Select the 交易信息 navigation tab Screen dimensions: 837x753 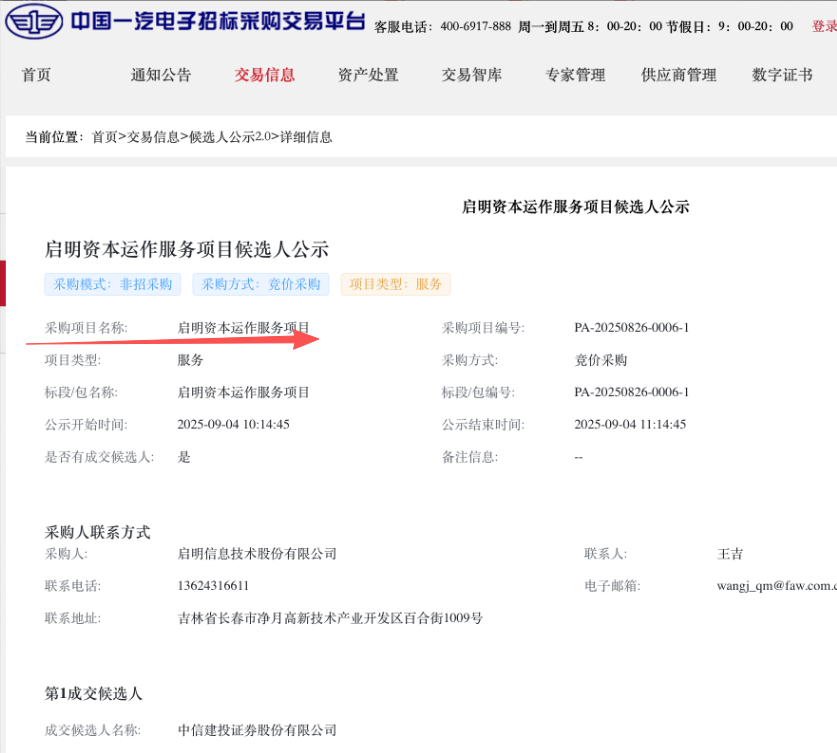pyautogui.click(x=265, y=75)
